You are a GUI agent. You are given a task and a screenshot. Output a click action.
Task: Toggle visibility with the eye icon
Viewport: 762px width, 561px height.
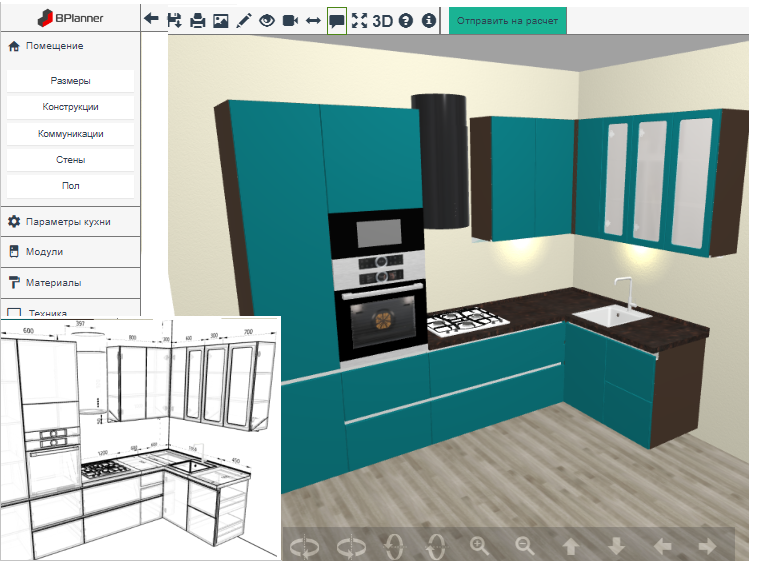pyautogui.click(x=267, y=20)
